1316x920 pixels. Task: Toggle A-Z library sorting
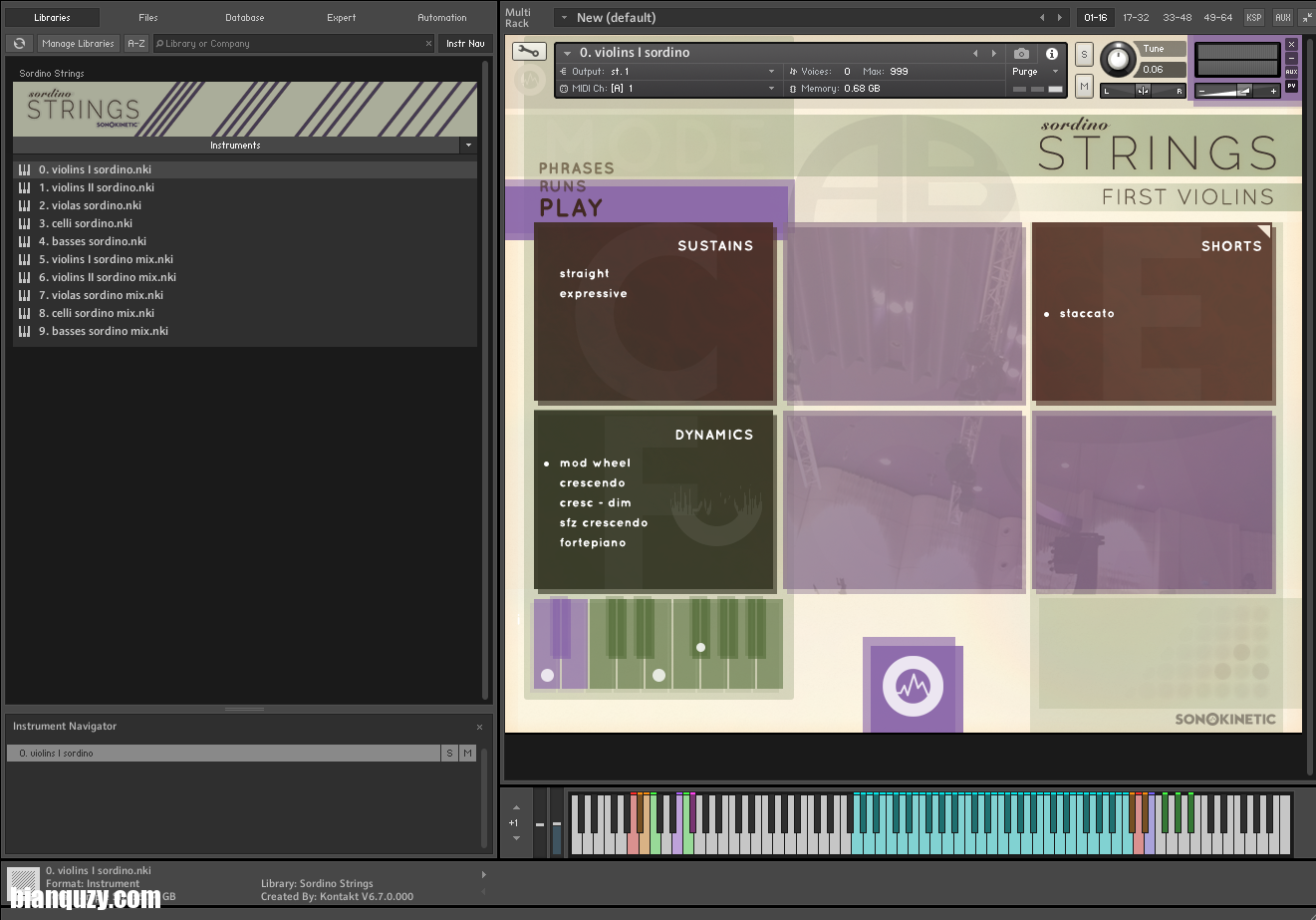(x=136, y=44)
